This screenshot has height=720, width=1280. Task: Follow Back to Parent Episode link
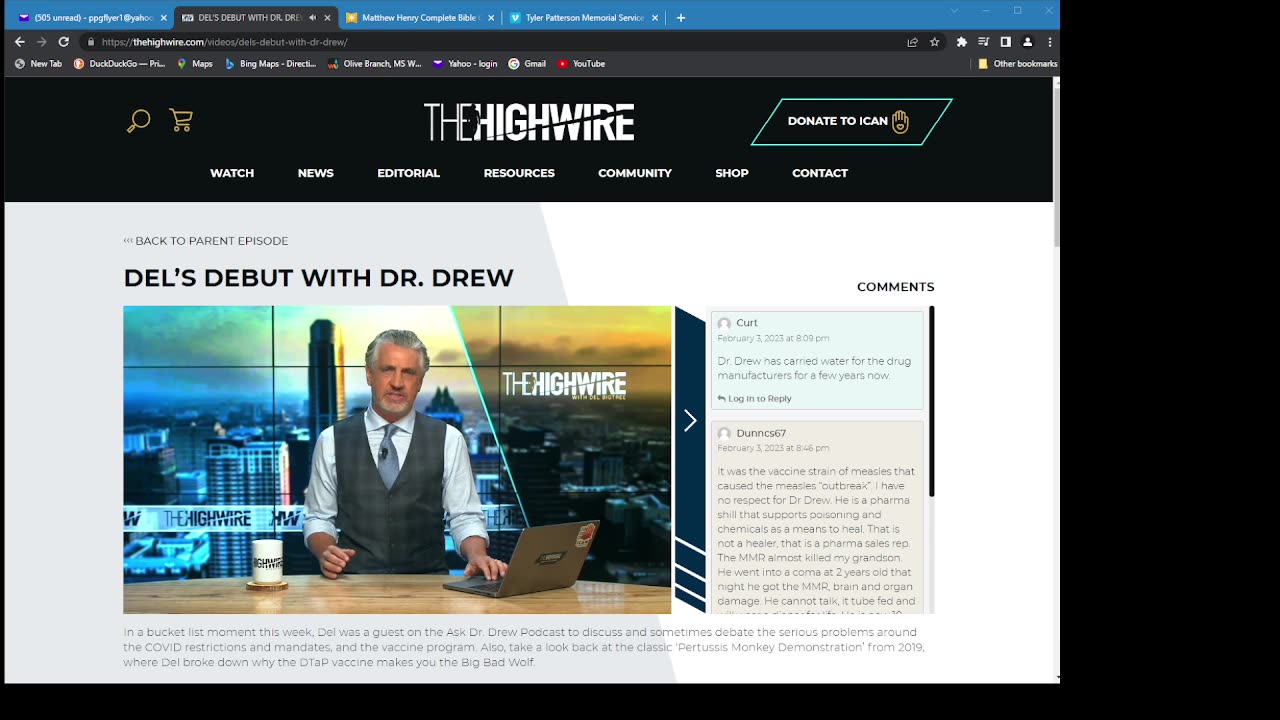206,241
